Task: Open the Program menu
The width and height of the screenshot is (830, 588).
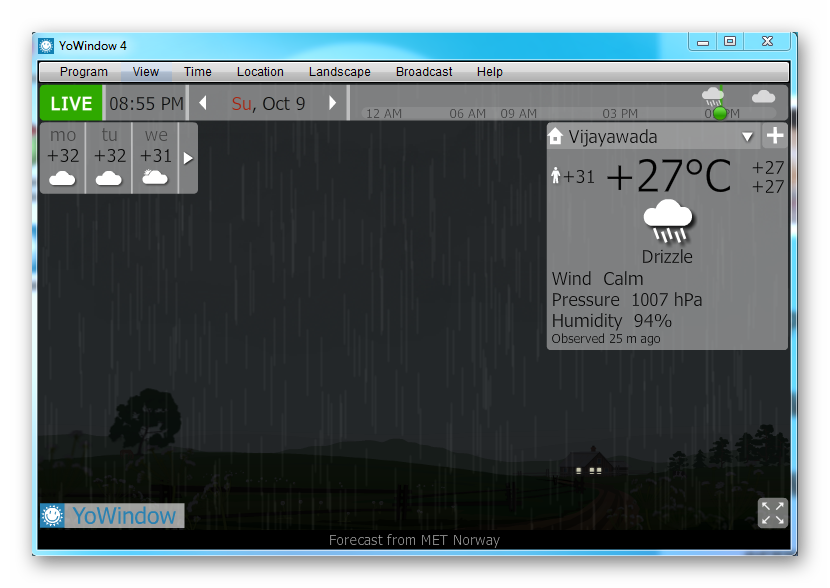Action: [x=84, y=71]
